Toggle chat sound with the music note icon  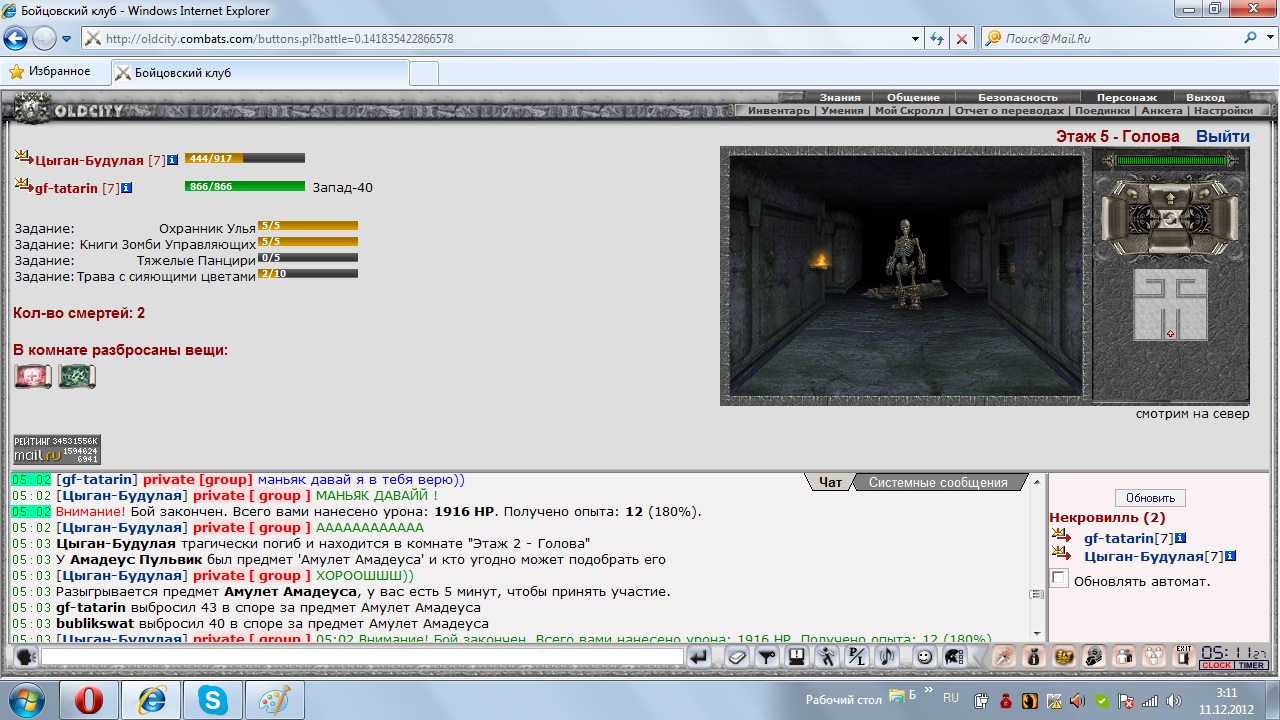(887, 657)
